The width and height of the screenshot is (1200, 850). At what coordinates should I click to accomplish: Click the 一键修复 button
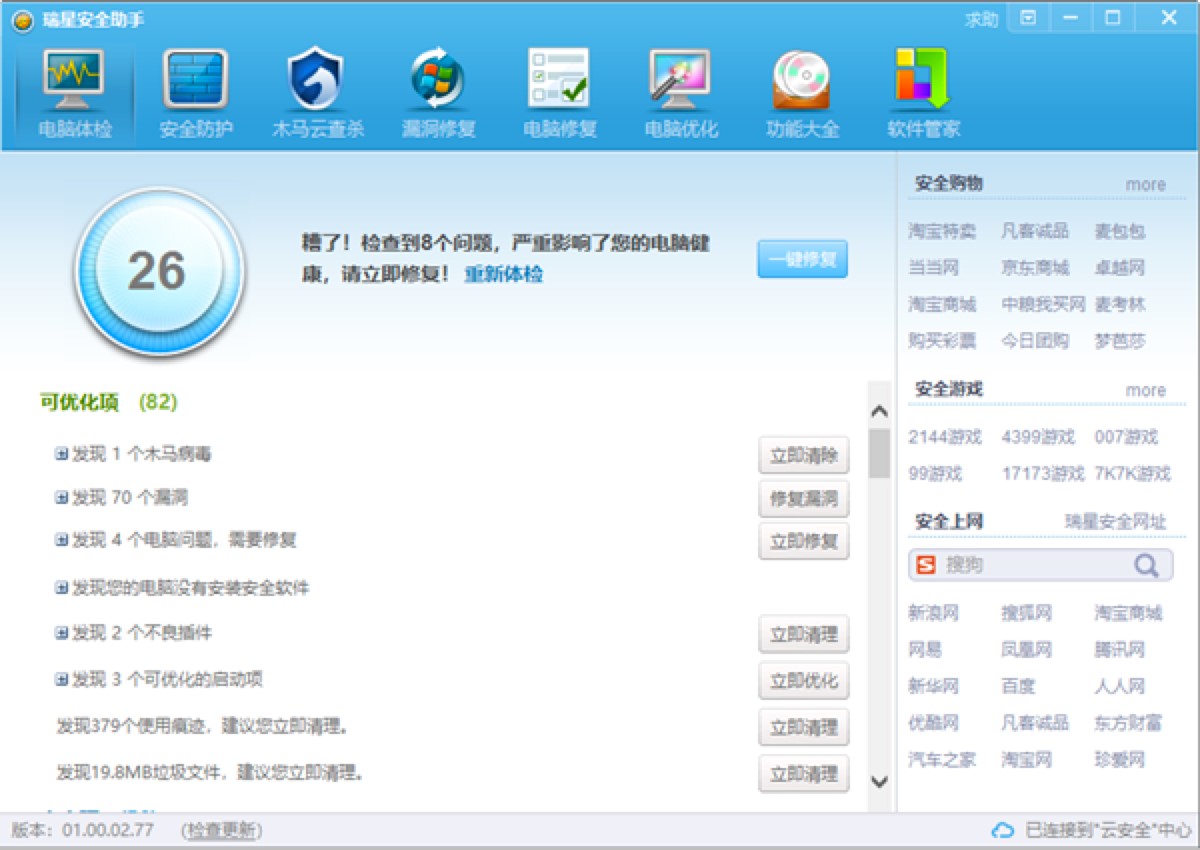(x=802, y=259)
